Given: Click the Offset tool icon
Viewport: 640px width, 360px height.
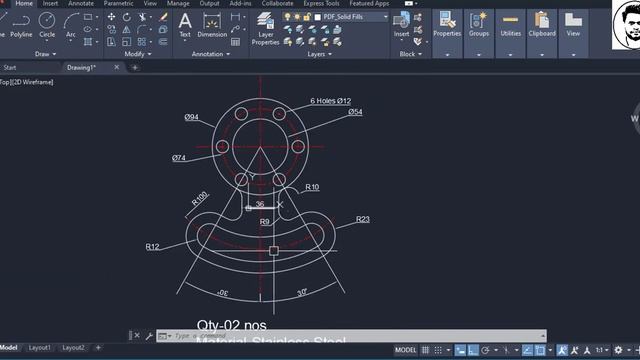Looking at the screenshot, I should click(163, 42).
